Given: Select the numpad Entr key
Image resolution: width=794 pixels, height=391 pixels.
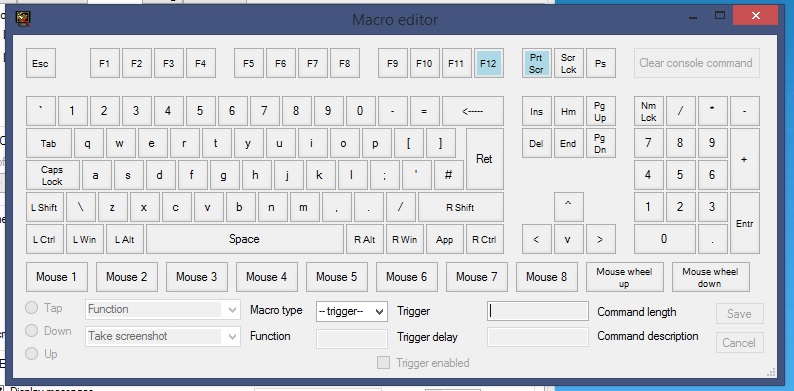Looking at the screenshot, I should click(x=744, y=223).
